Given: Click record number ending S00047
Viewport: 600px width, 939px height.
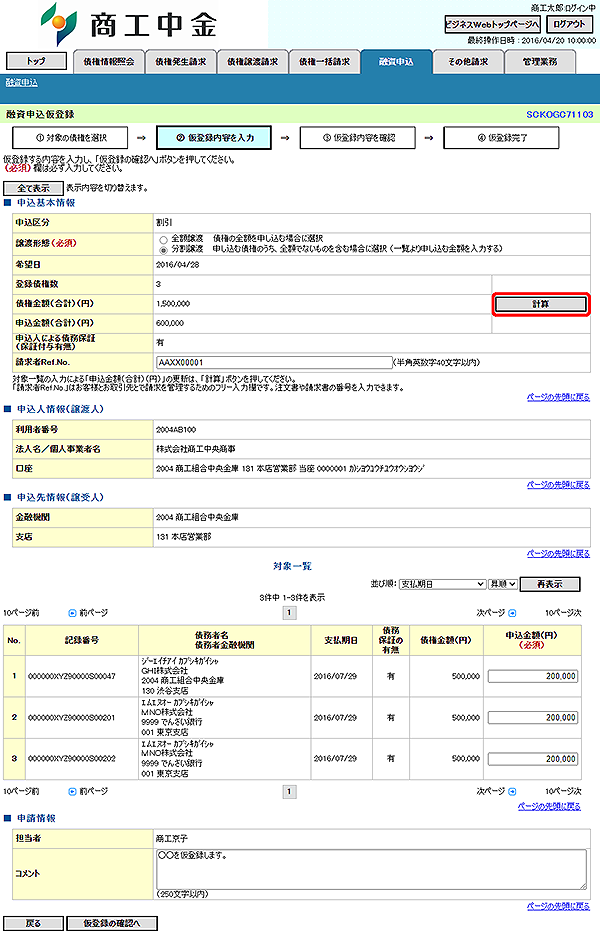Looking at the screenshot, I should [x=72, y=676].
